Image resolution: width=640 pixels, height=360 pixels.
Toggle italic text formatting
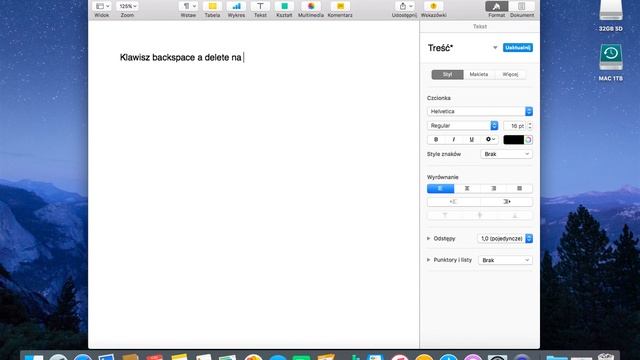453,140
